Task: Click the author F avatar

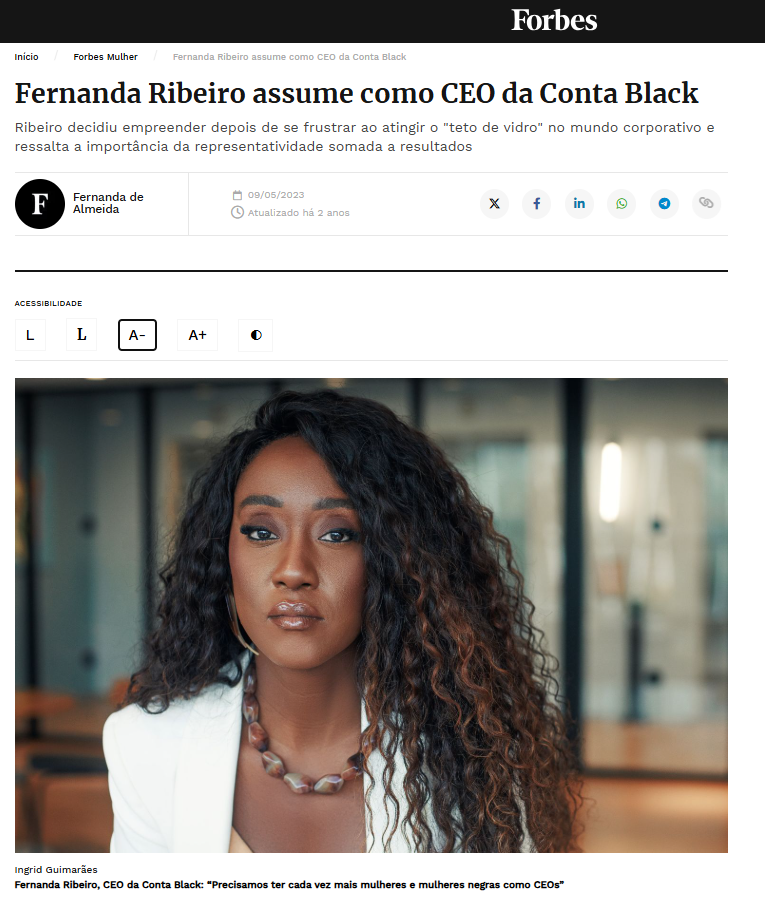Action: (x=40, y=204)
